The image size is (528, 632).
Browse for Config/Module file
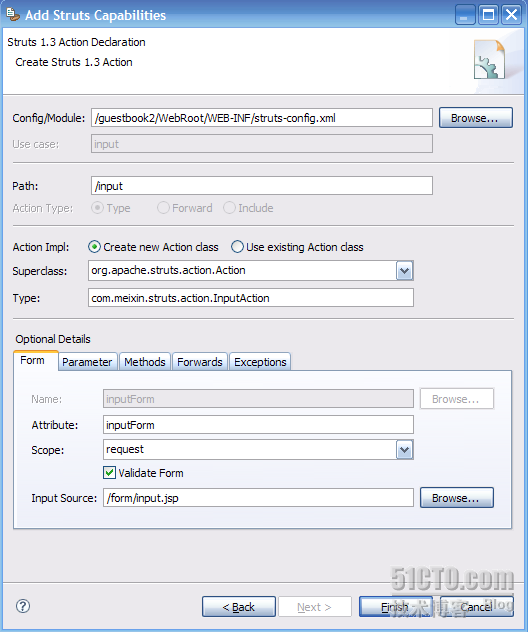[x=476, y=118]
